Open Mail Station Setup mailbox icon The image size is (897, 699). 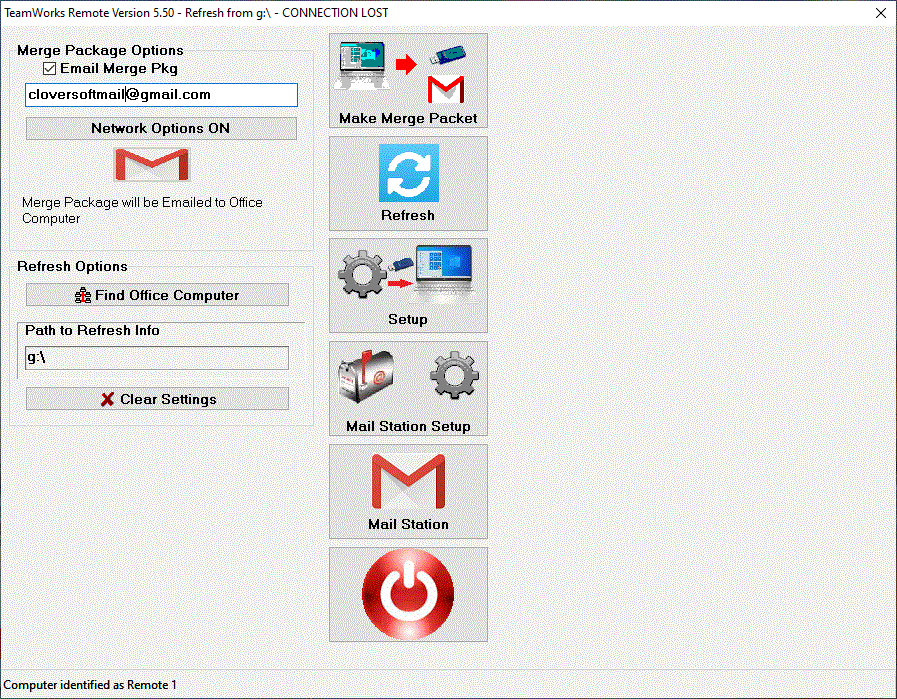[408, 389]
